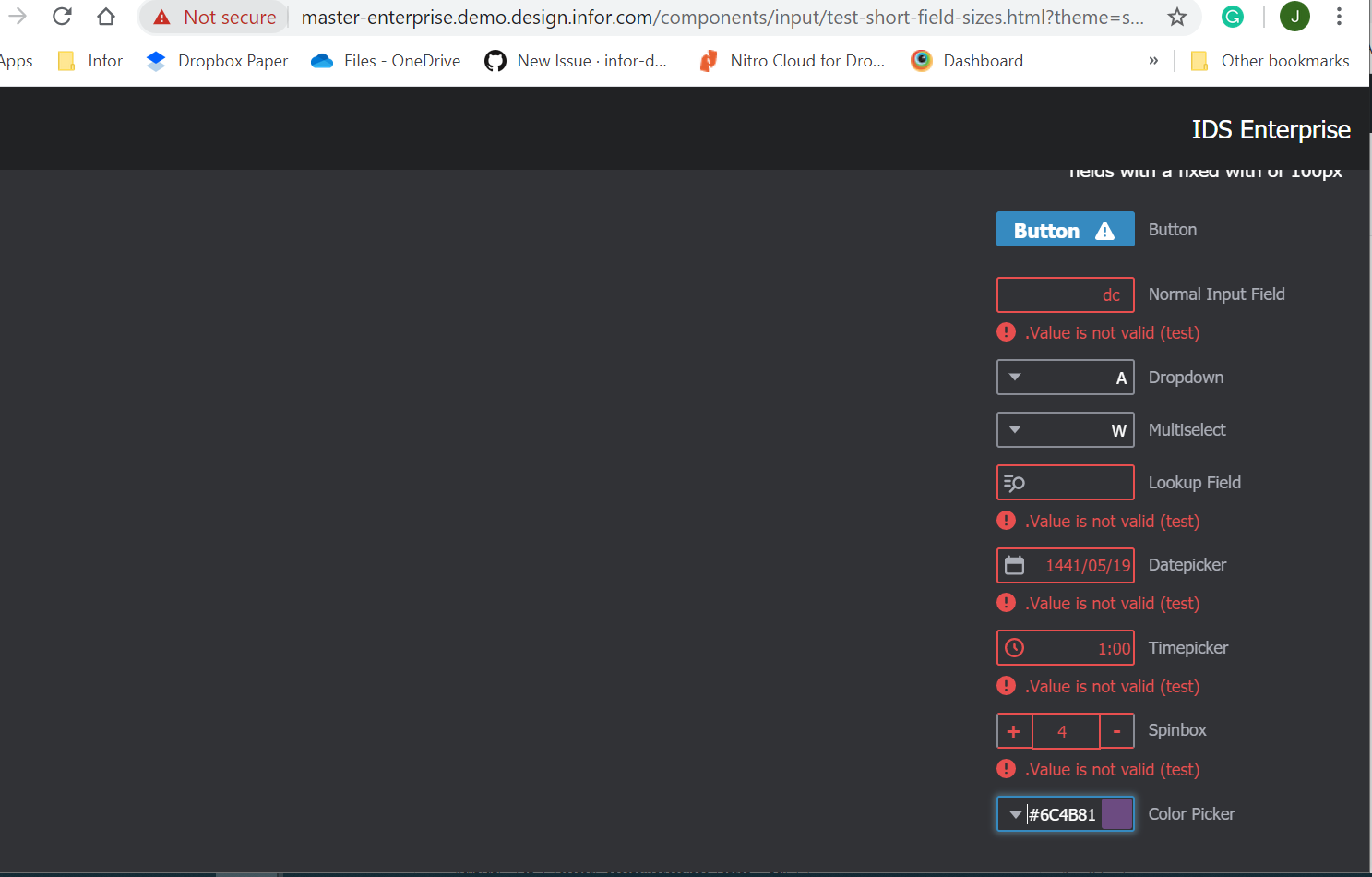The image size is (1372, 877).
Task: Click the Datepicker value 1441/05/19
Action: [1088, 566]
